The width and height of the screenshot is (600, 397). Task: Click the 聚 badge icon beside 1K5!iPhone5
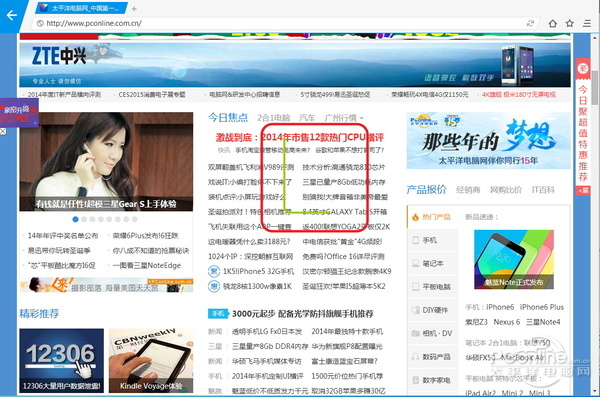pyautogui.click(x=214, y=271)
